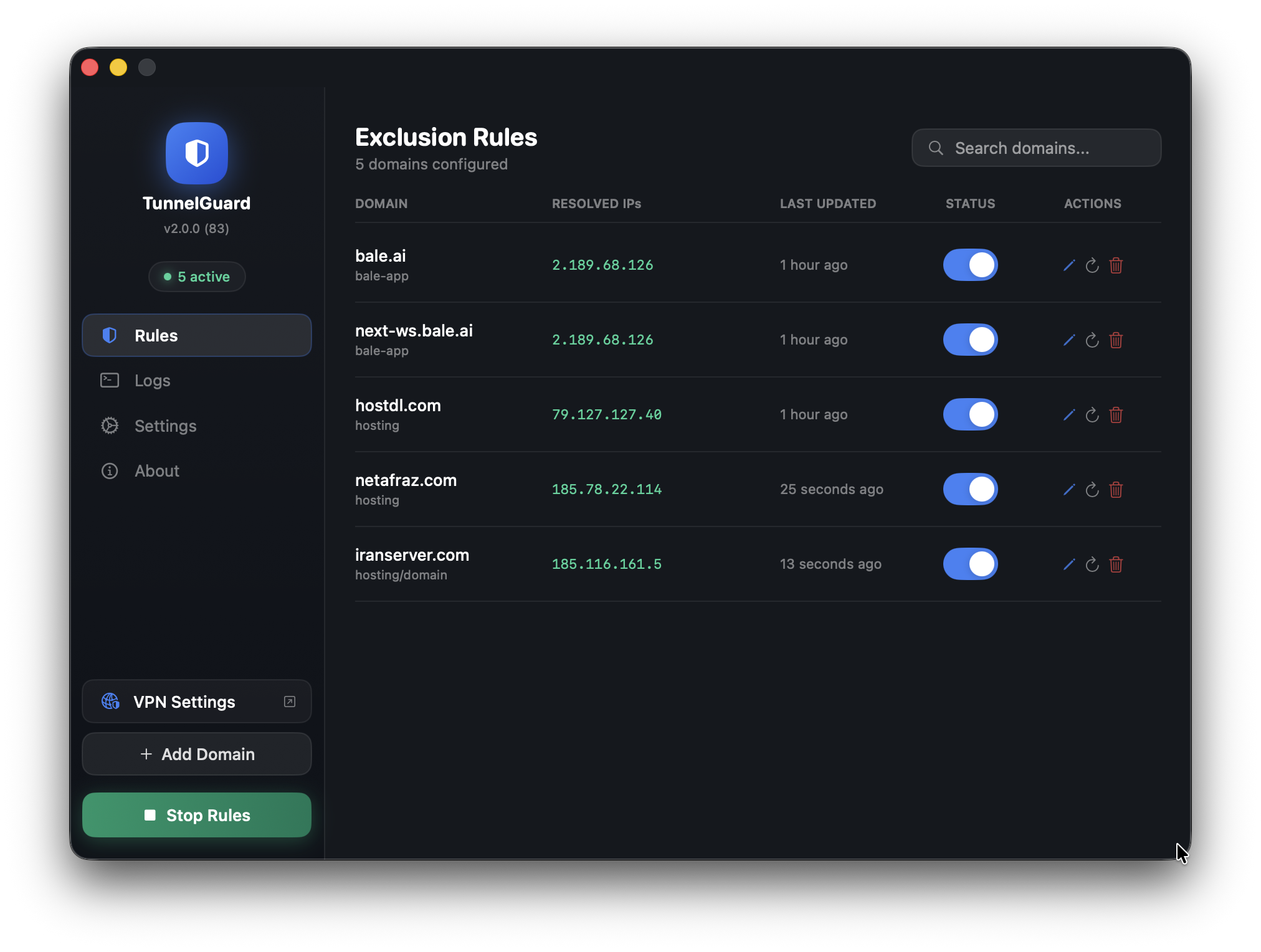
Task: Toggle off the netafraz.com rule
Action: tap(970, 489)
